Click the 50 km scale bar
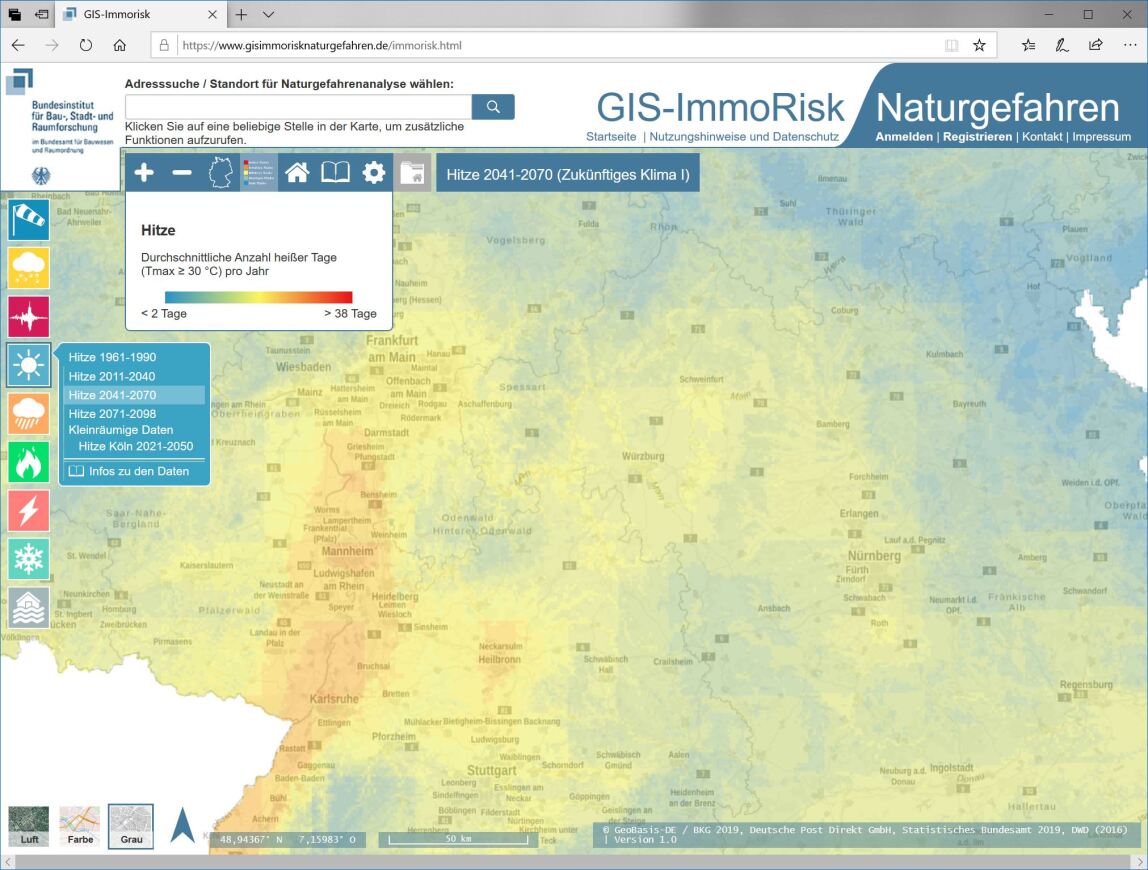Viewport: 1148px width, 870px height. click(458, 839)
